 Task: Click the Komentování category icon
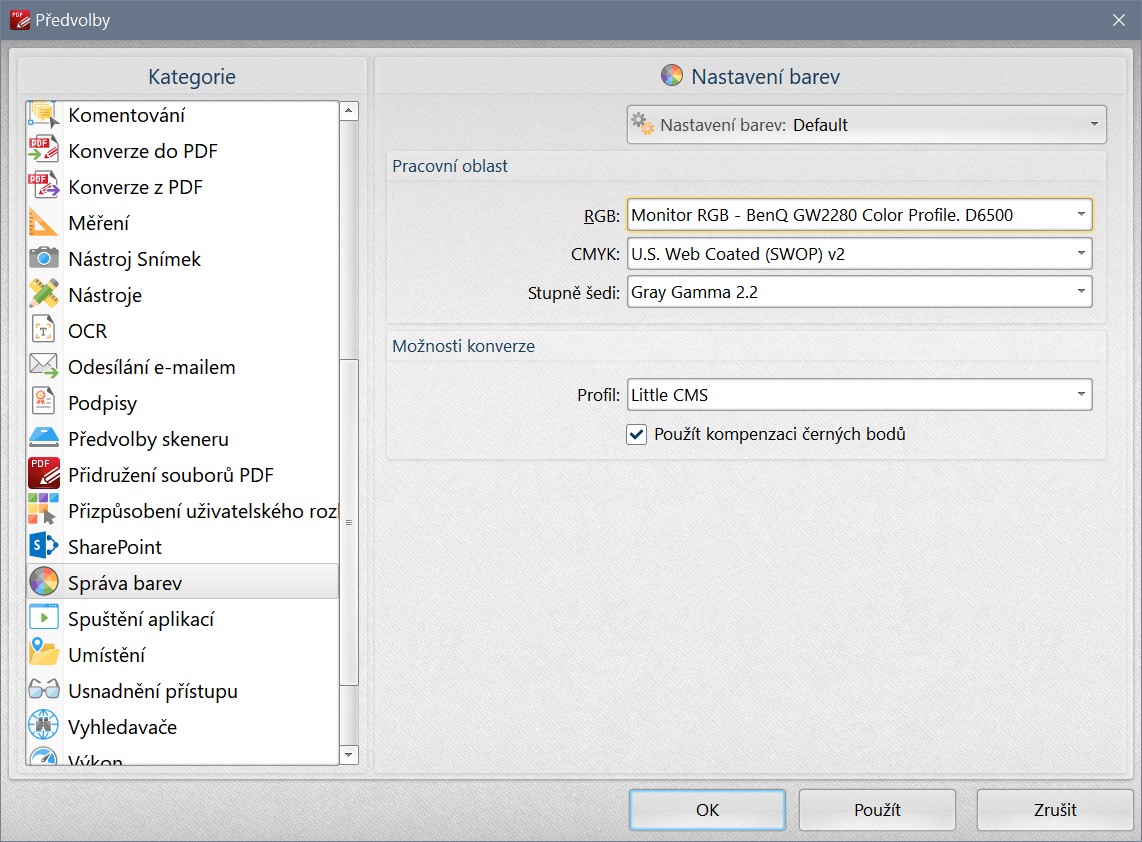44,115
